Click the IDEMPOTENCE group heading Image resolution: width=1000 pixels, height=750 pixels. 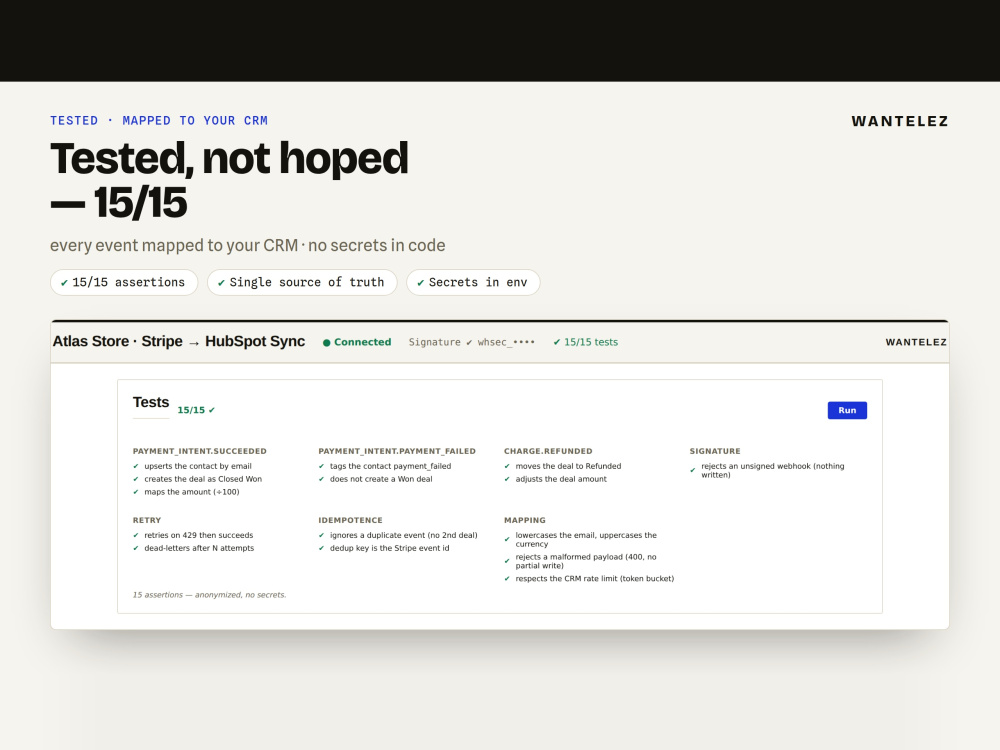click(350, 520)
